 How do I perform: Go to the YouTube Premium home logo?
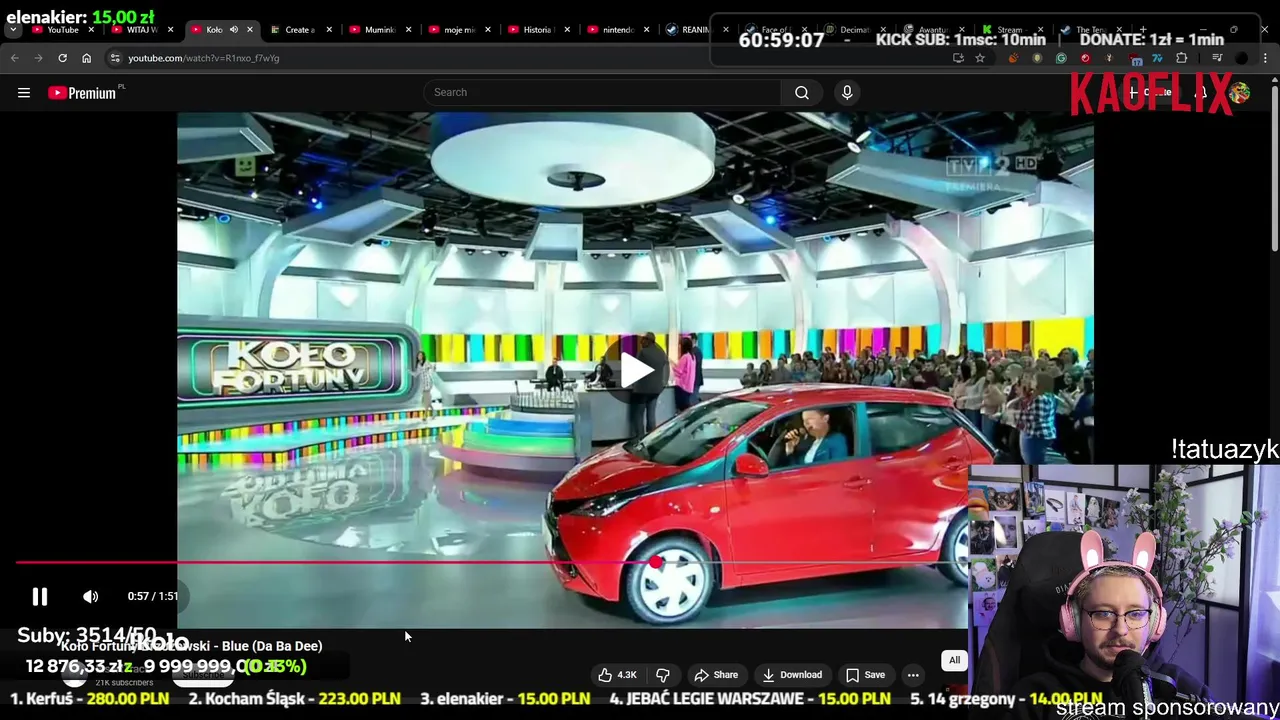(x=82, y=93)
